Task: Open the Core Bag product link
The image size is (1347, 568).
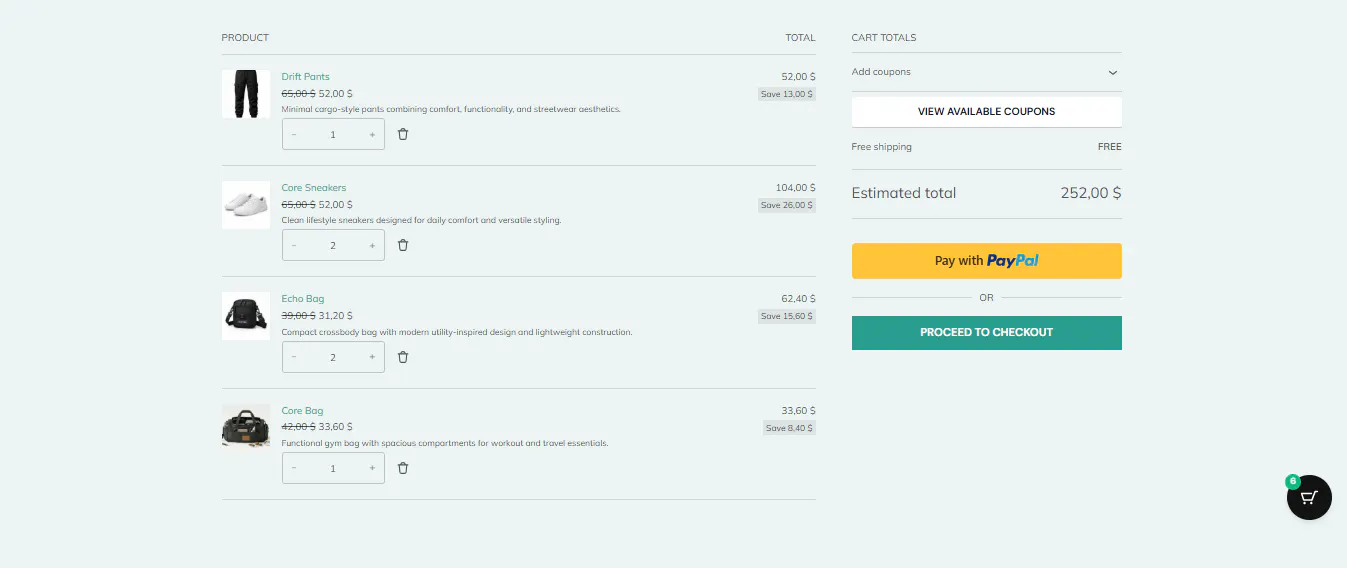Action: 302,411
